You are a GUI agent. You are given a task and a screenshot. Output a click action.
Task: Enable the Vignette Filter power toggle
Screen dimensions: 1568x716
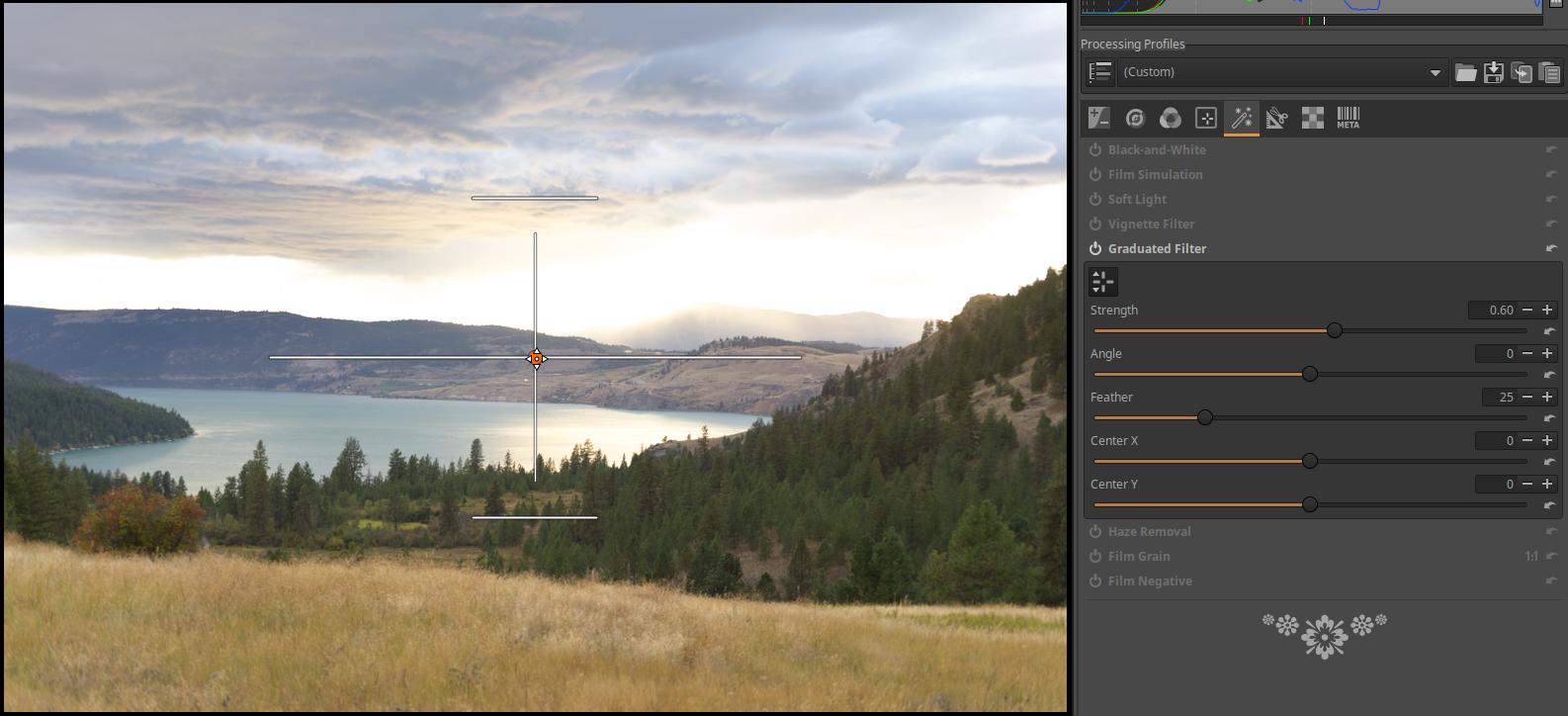1095,224
